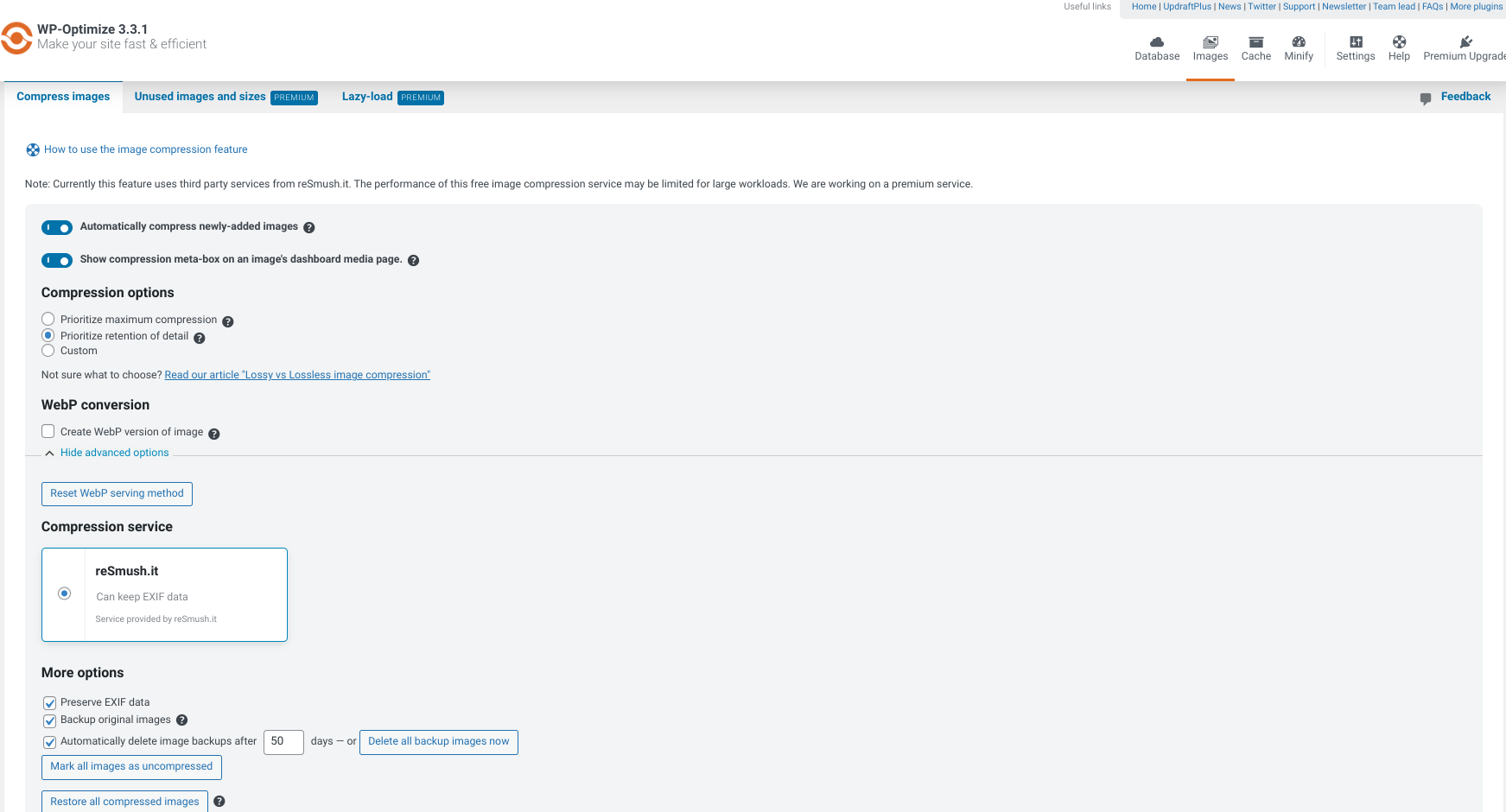Enable Create WebP version of image checkbox
Viewport: 1506px width, 812px height.
[48, 432]
